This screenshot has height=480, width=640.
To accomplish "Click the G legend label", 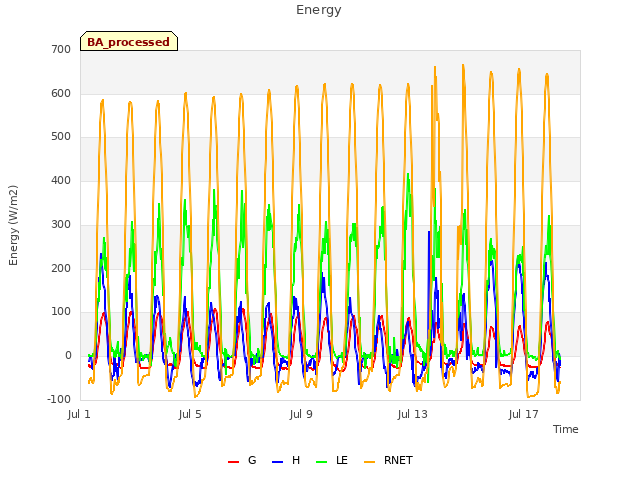I will [x=252, y=460].
